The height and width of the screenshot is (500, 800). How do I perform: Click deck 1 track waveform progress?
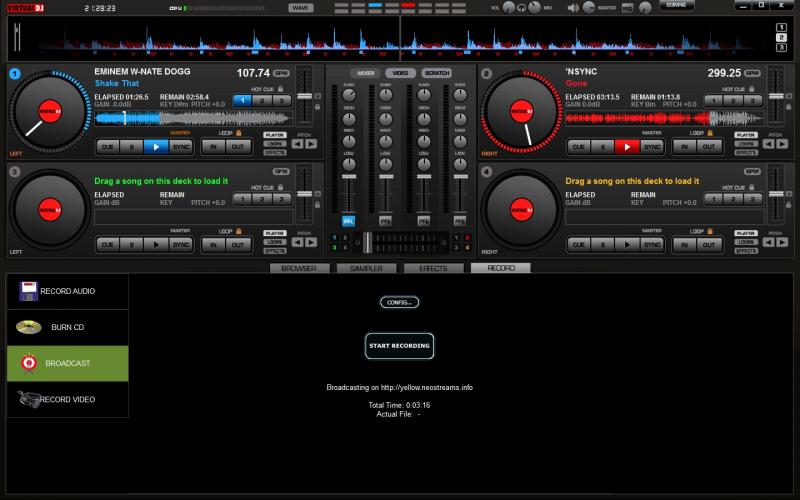pos(194,118)
